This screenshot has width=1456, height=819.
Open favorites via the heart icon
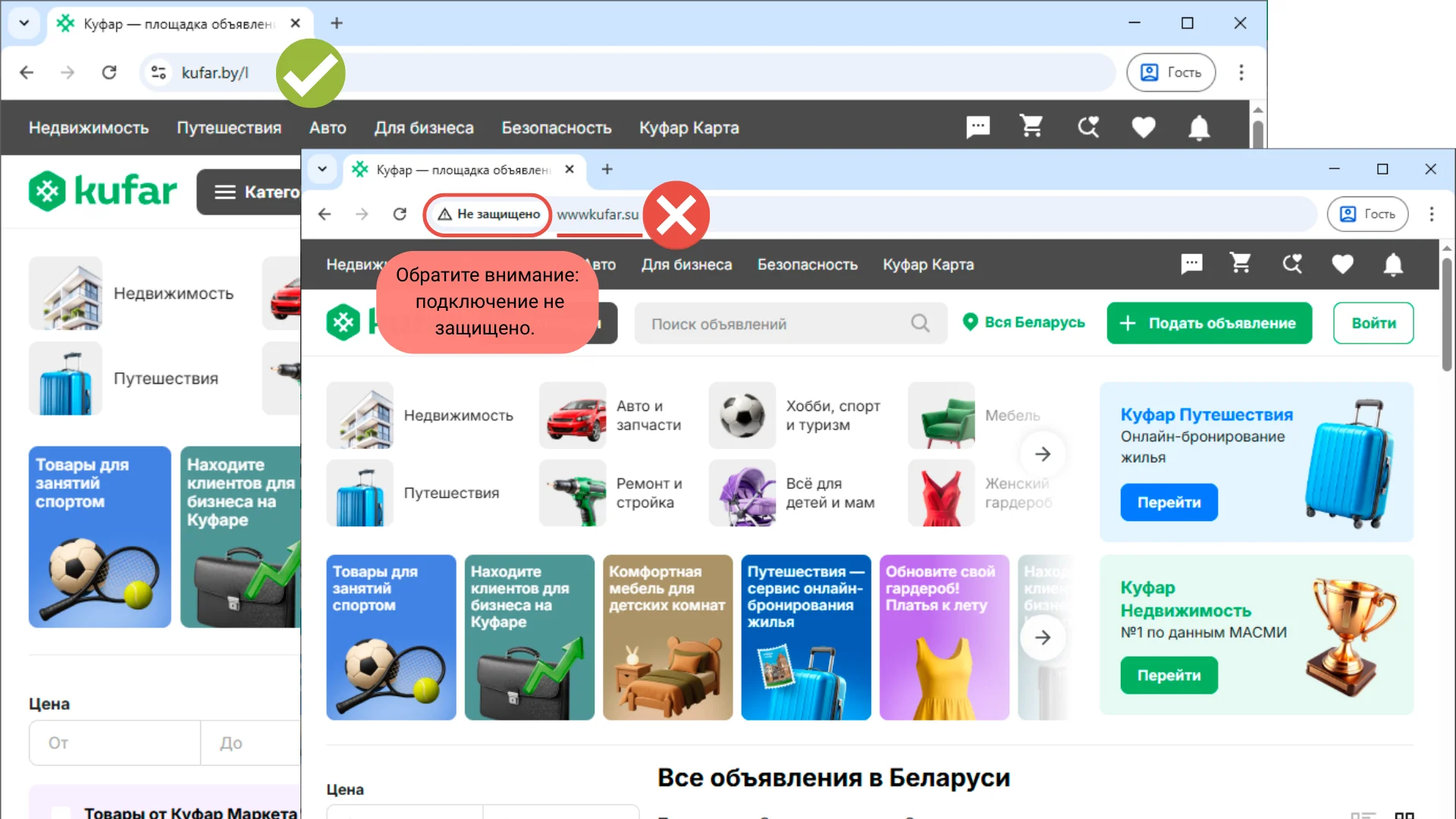1342,264
